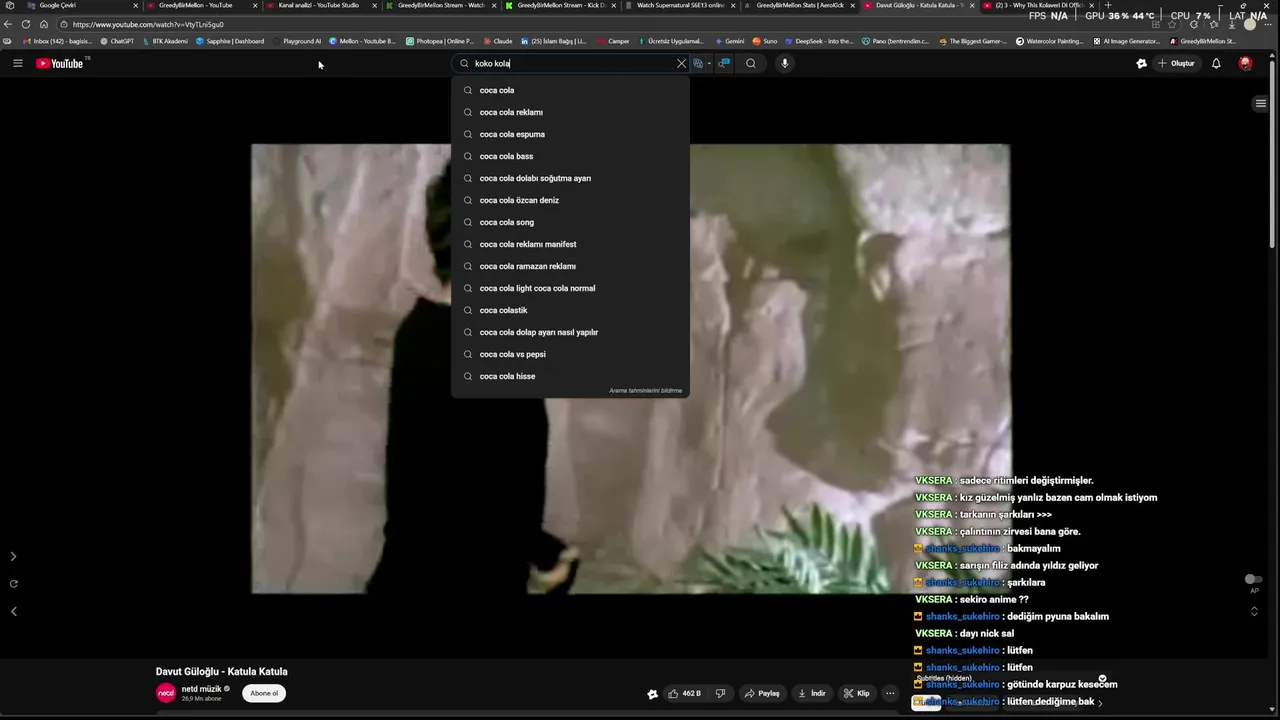Open the browser home button

click(44, 24)
